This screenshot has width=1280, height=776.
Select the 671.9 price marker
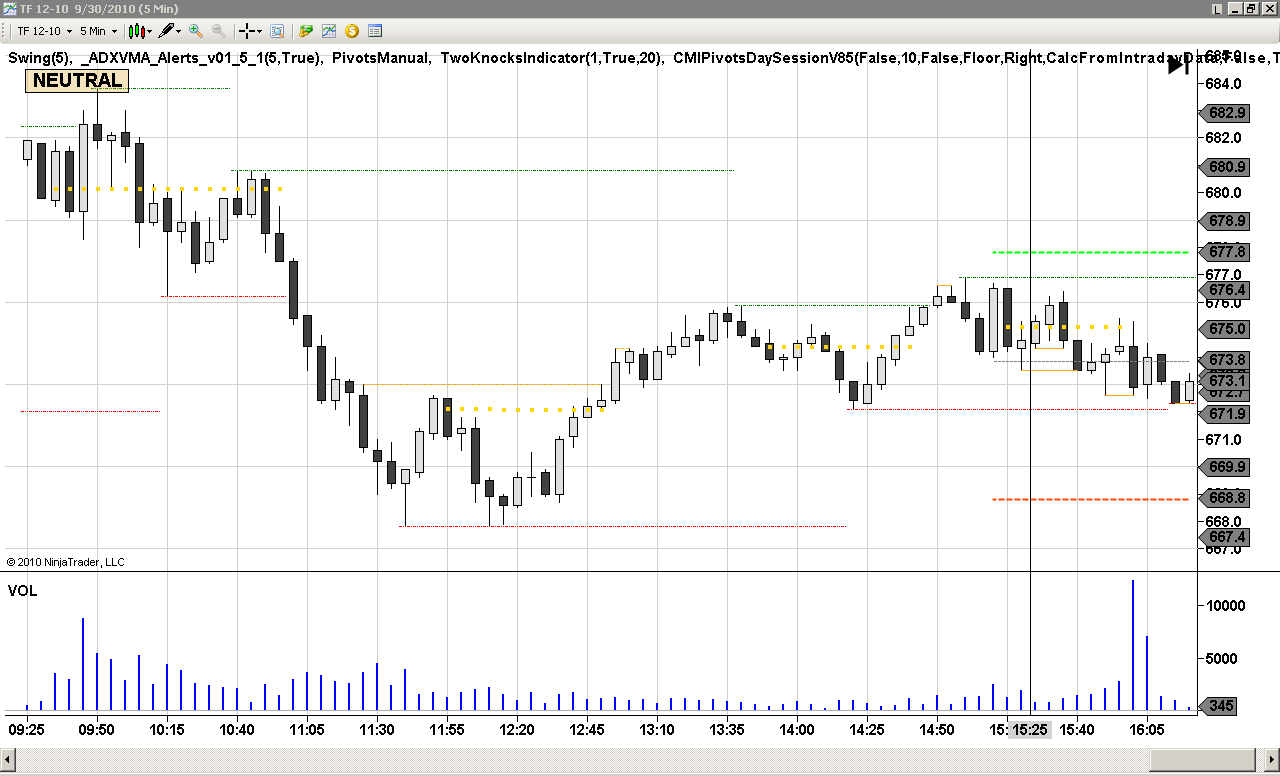coord(1226,413)
